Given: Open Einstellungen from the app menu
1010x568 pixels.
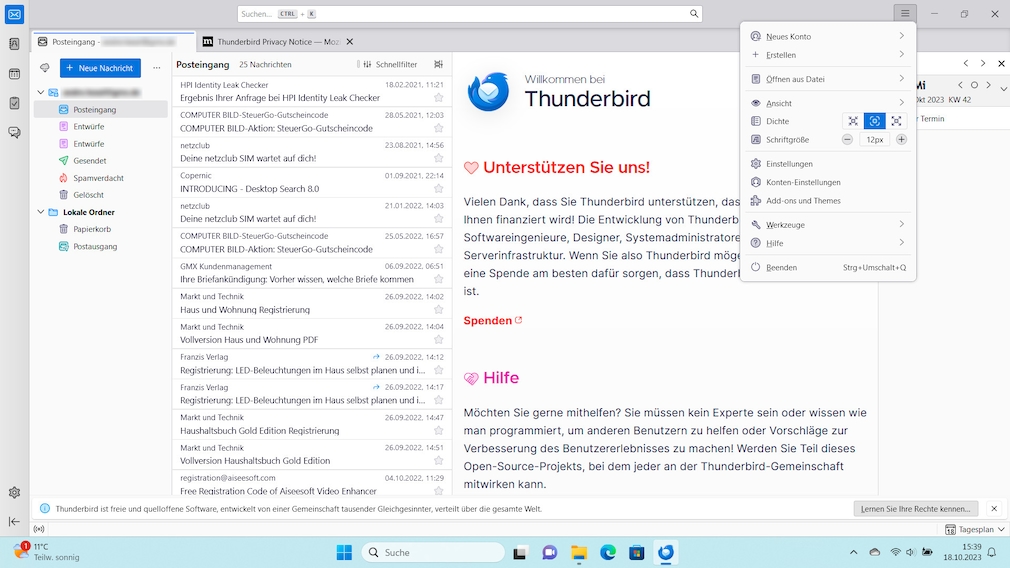Looking at the screenshot, I should [x=789, y=164].
